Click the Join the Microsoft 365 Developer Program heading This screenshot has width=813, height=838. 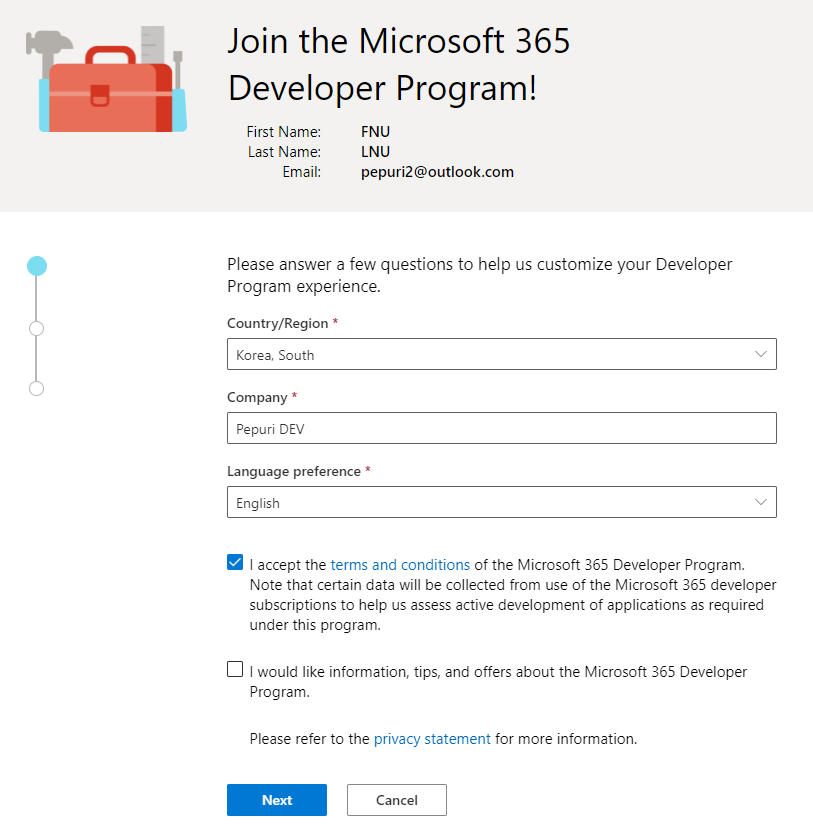coord(399,64)
